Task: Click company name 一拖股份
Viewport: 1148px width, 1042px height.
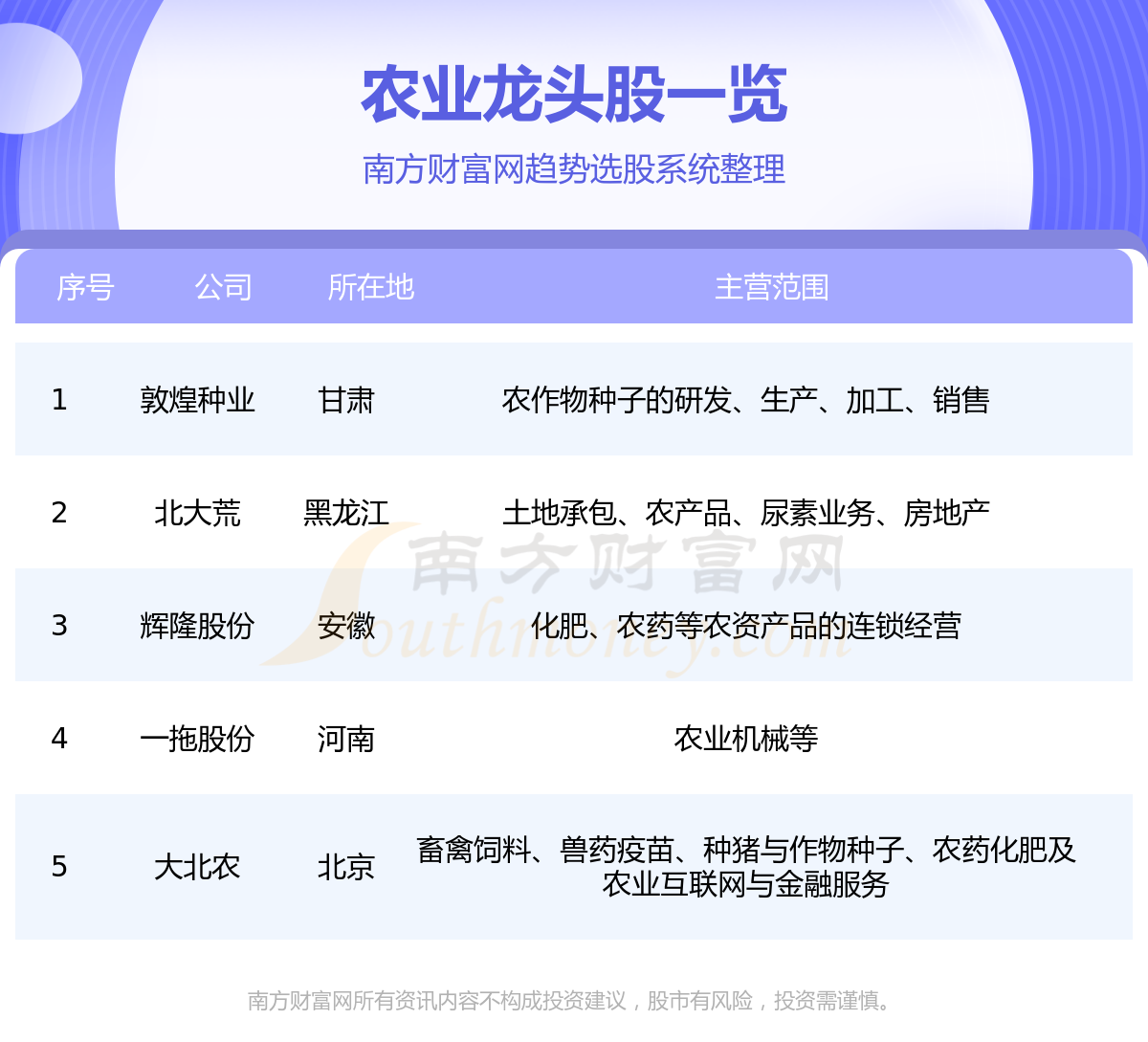Action: [x=197, y=739]
